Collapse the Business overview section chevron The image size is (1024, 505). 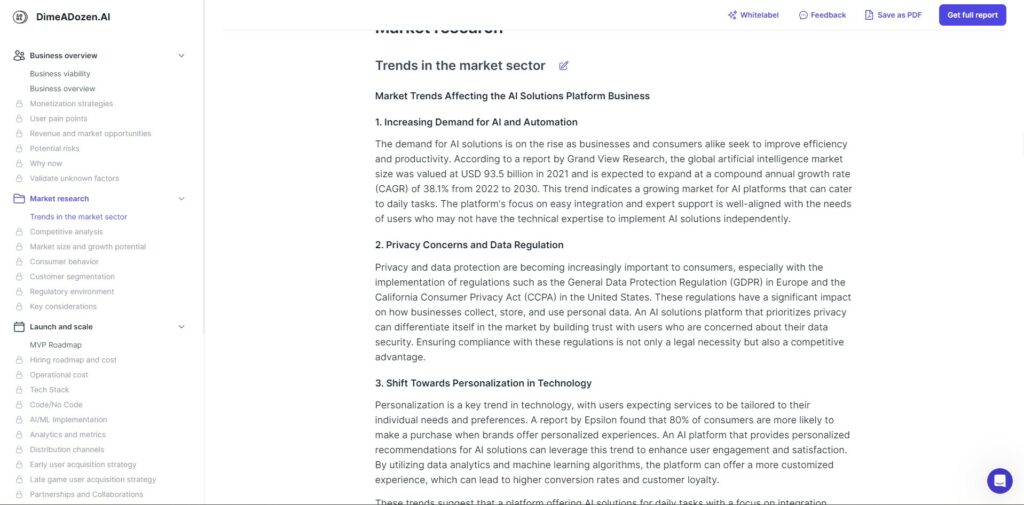[182, 56]
